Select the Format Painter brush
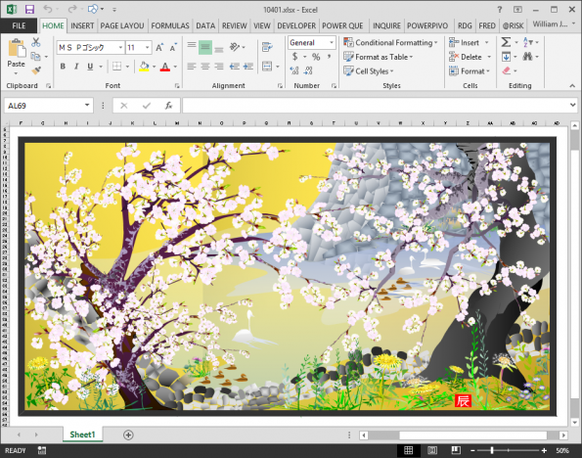This screenshot has width=582, height=458. [x=36, y=70]
